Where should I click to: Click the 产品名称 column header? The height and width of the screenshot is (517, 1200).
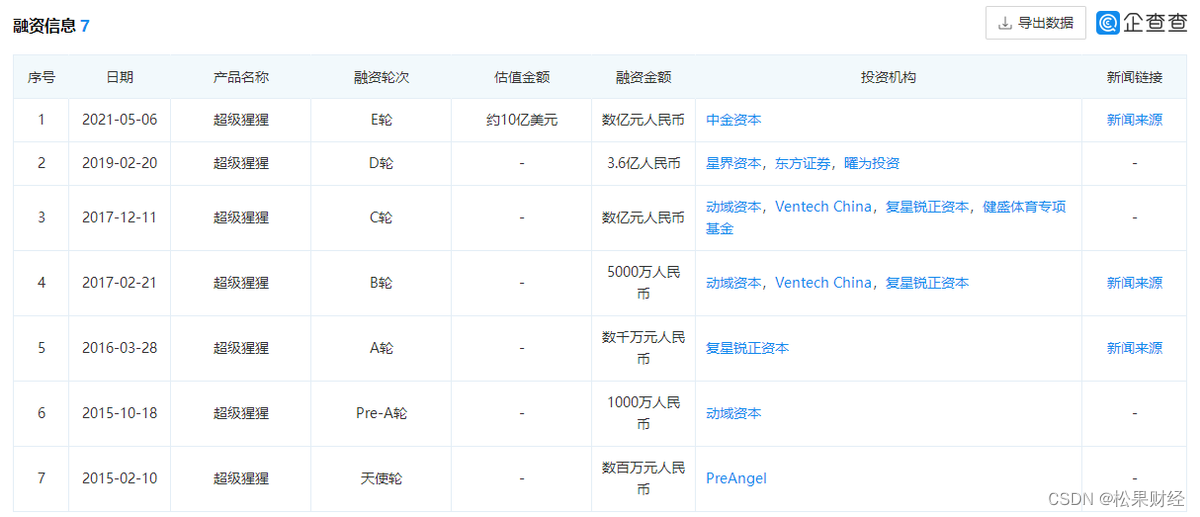click(x=241, y=77)
